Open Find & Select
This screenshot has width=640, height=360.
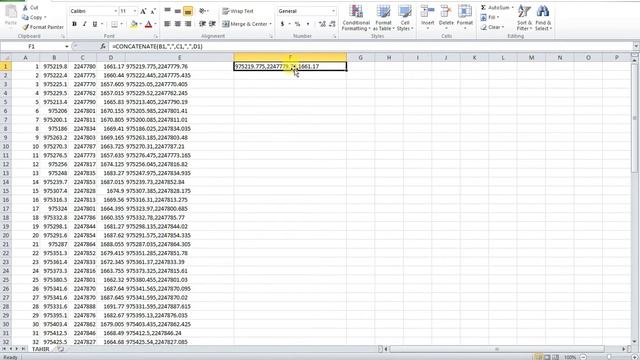(x=543, y=18)
